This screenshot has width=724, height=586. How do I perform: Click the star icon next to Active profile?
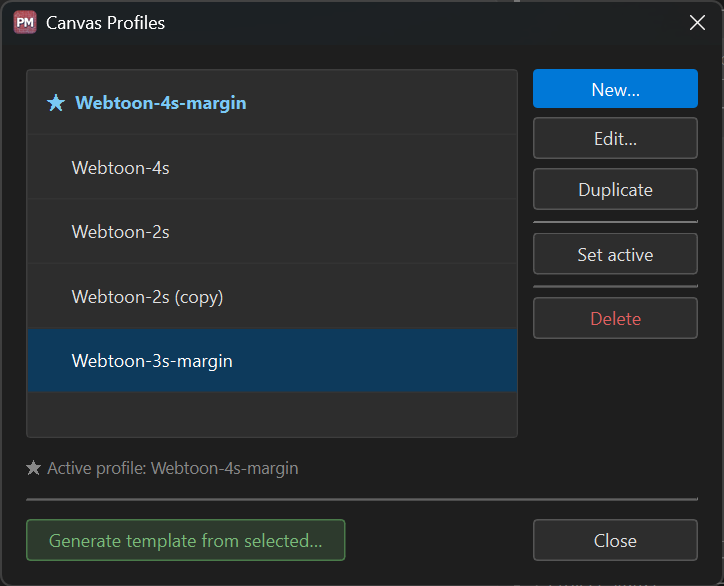pyautogui.click(x=33, y=468)
